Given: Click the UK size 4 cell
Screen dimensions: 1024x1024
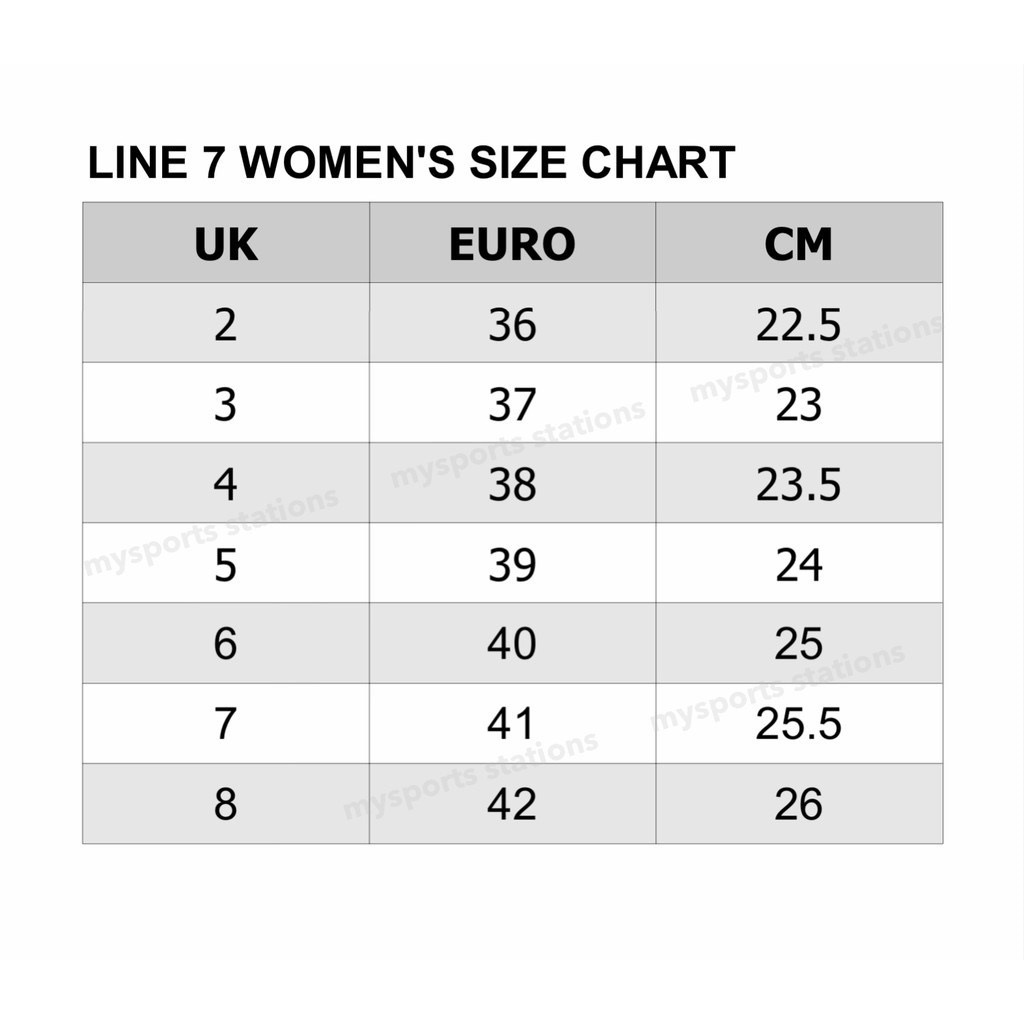Looking at the screenshot, I should click(226, 484).
